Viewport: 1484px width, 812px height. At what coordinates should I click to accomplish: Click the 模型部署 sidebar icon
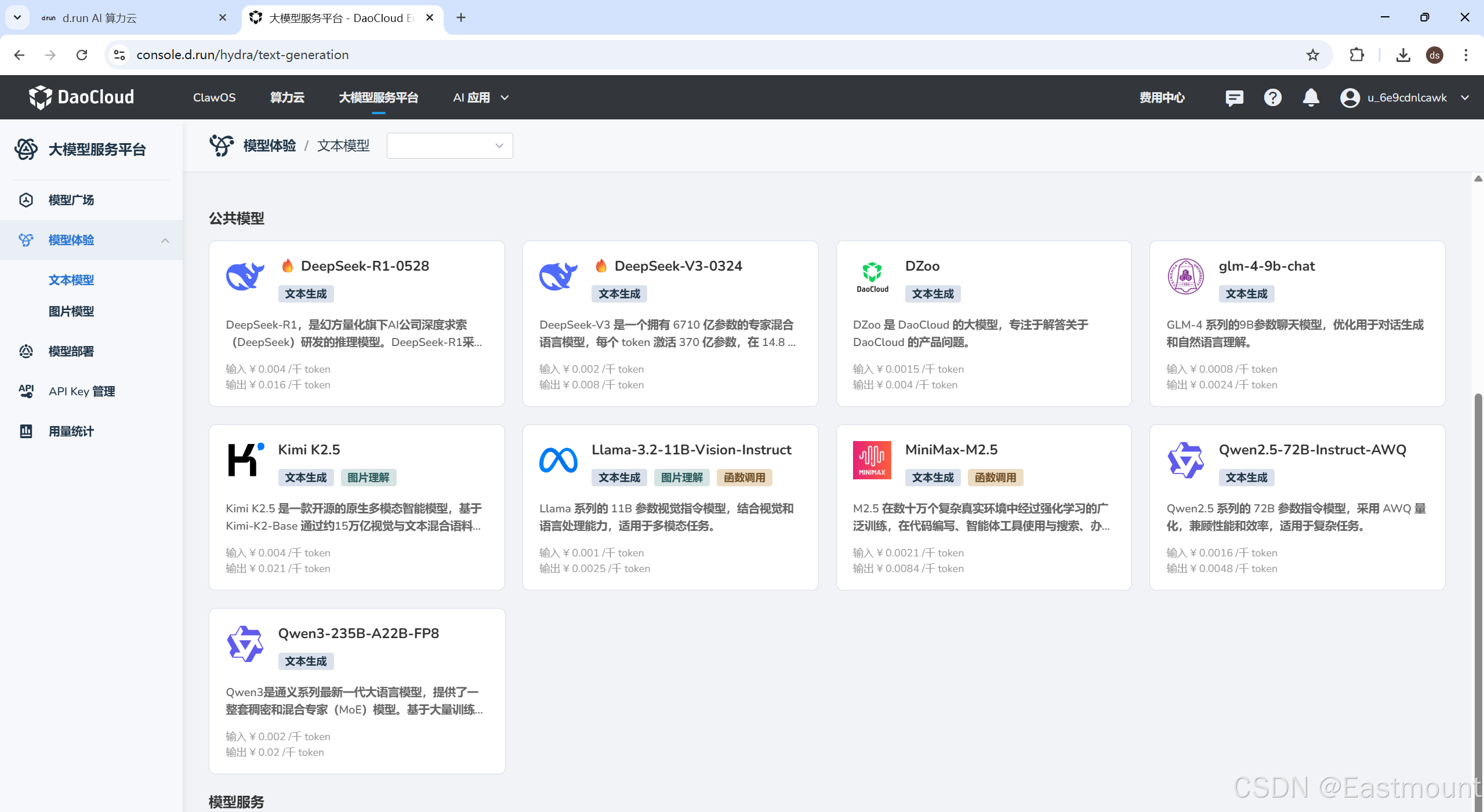click(26, 351)
